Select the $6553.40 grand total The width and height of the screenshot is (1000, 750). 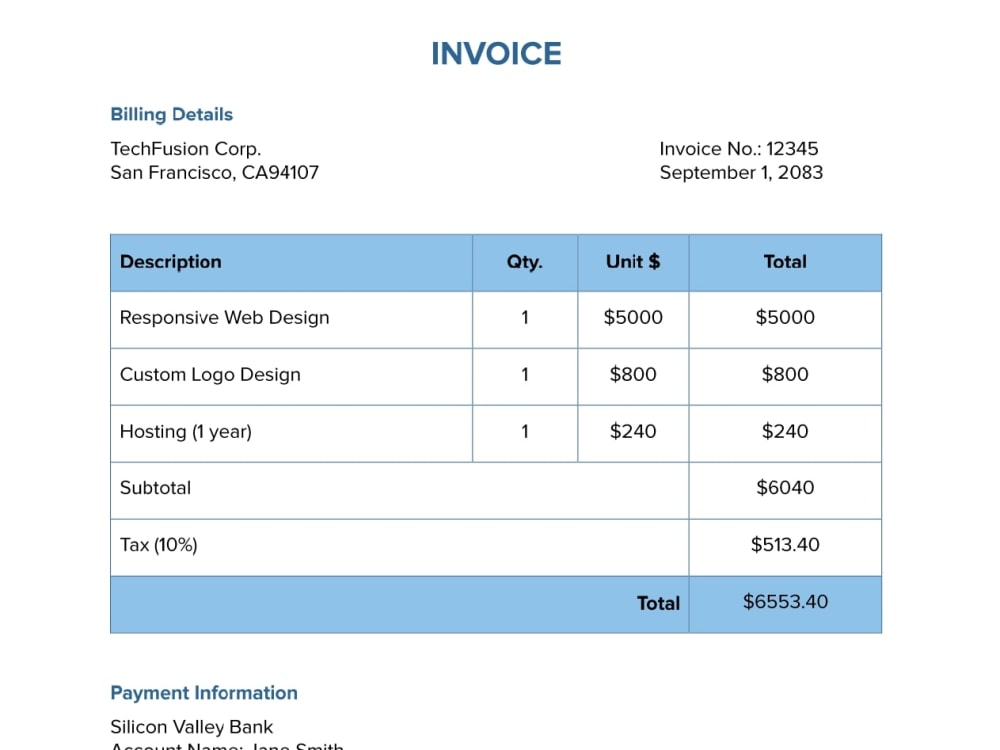(785, 601)
